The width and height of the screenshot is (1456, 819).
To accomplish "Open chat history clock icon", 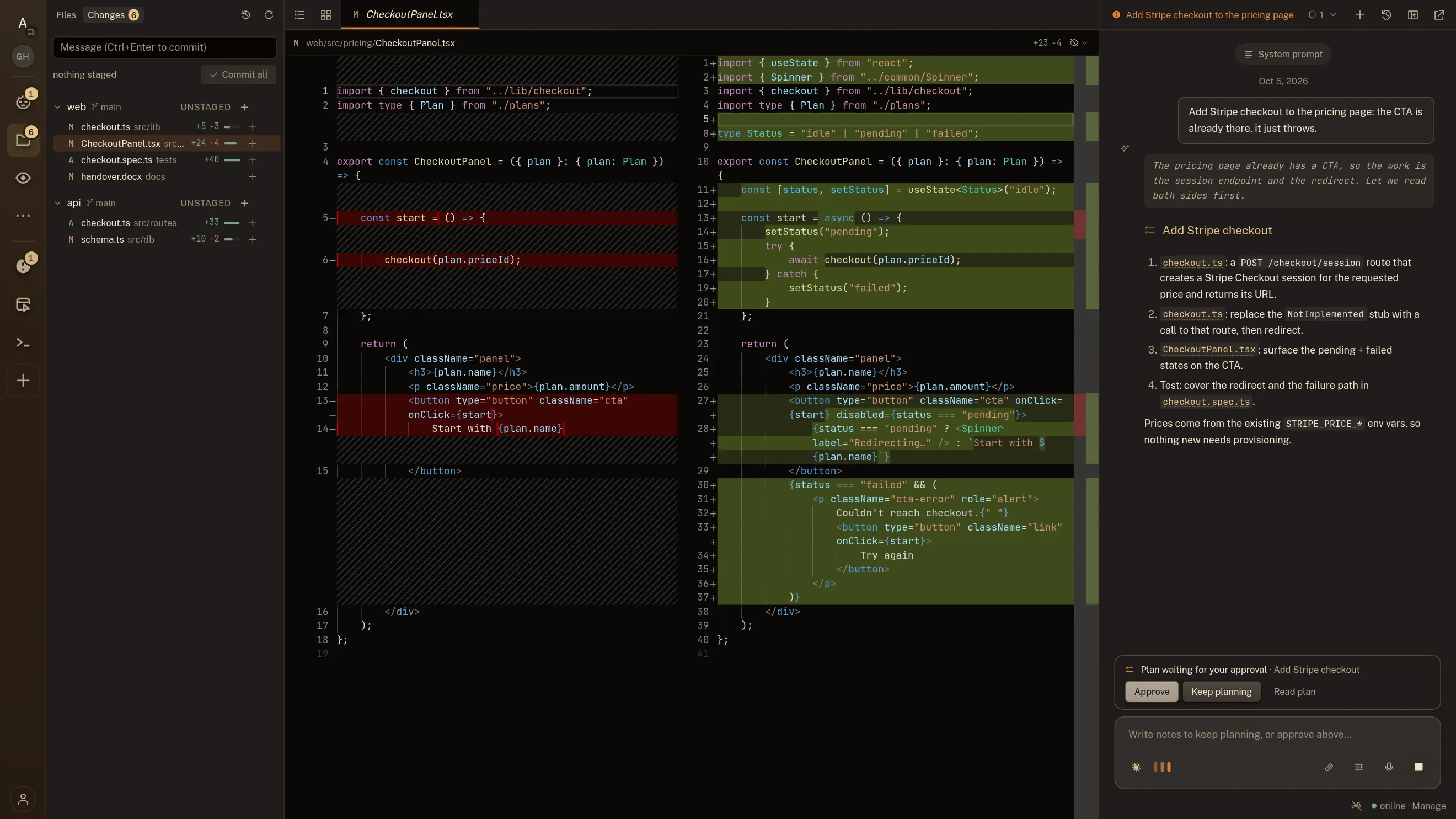I will click(1387, 15).
